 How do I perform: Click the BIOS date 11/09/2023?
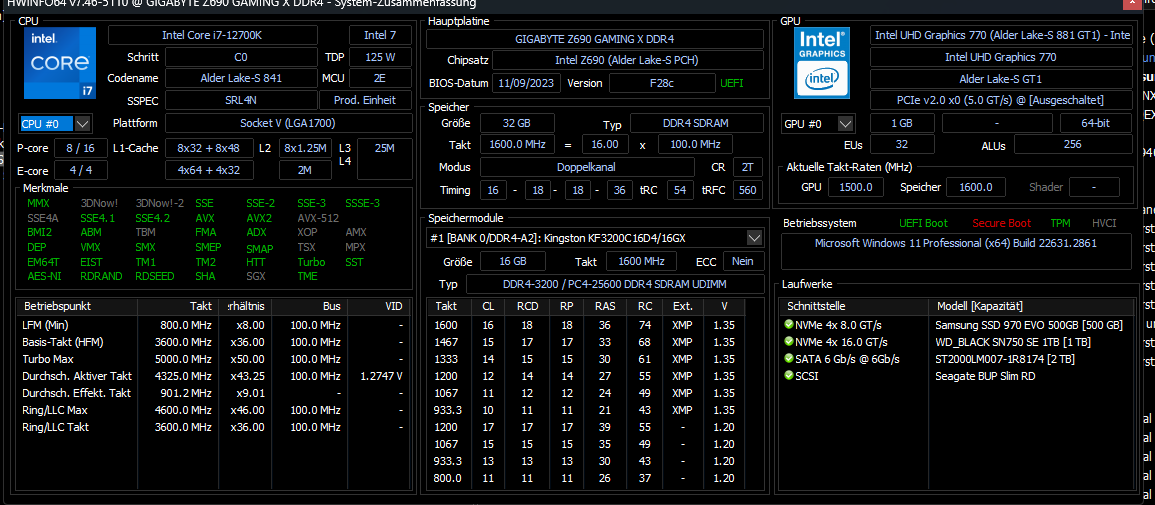pyautogui.click(x=527, y=83)
